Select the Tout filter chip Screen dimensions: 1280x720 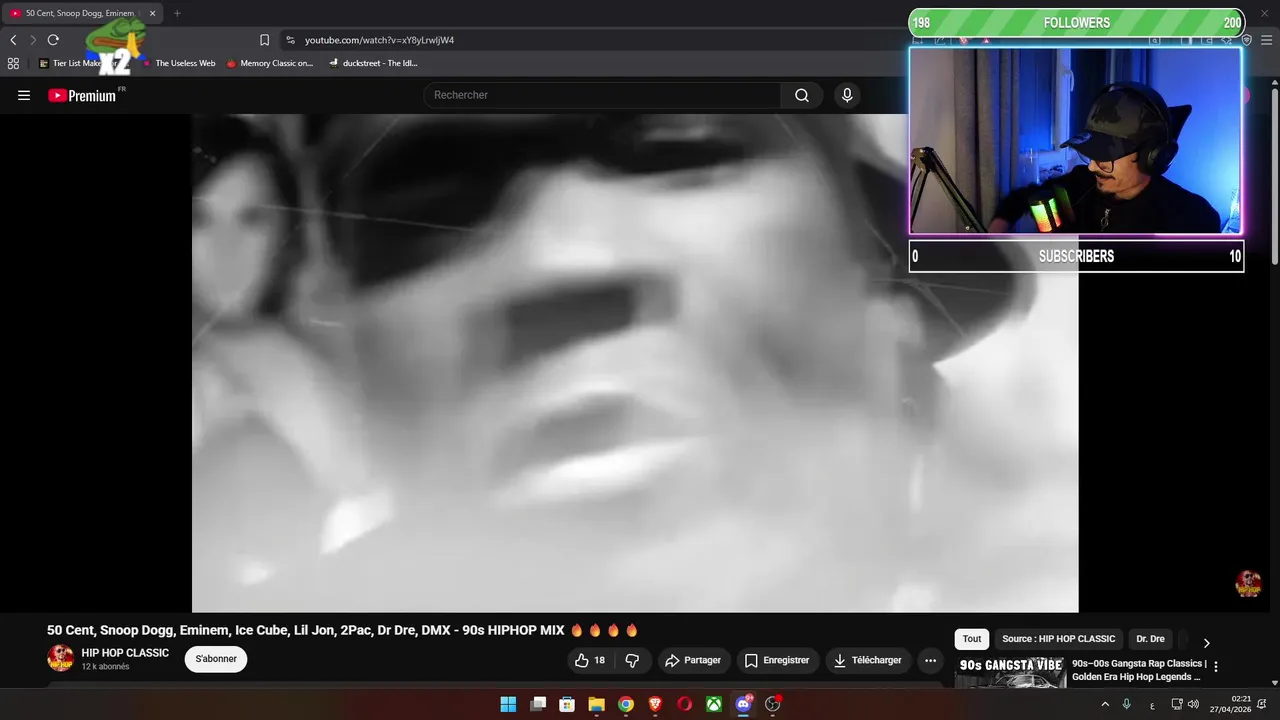[972, 639]
